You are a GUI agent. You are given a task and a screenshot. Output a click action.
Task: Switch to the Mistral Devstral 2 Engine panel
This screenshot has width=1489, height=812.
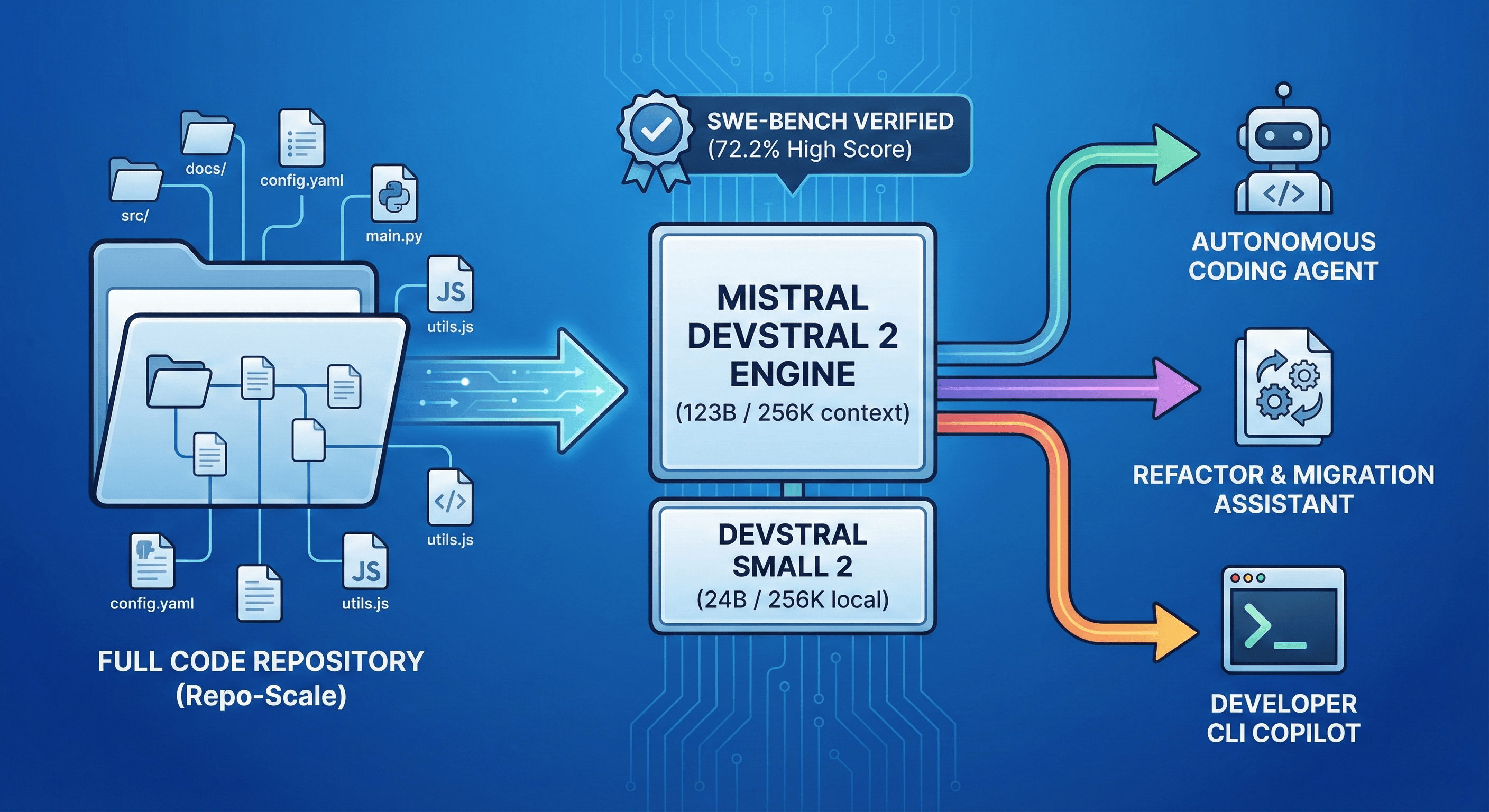(x=792, y=349)
